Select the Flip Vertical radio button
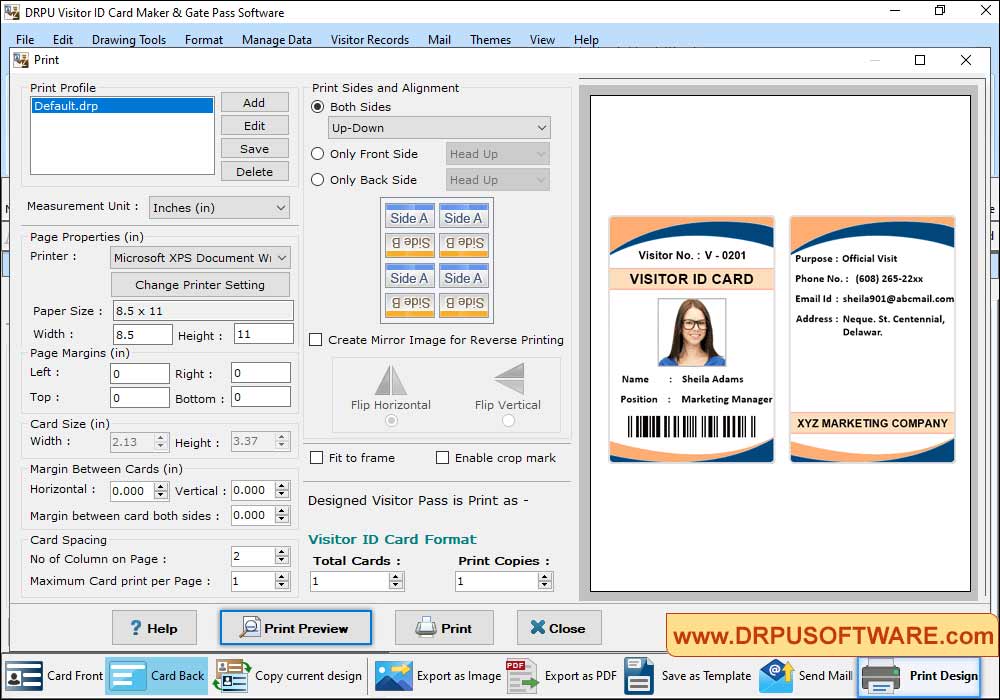Viewport: 1000px width, 700px height. (508, 420)
